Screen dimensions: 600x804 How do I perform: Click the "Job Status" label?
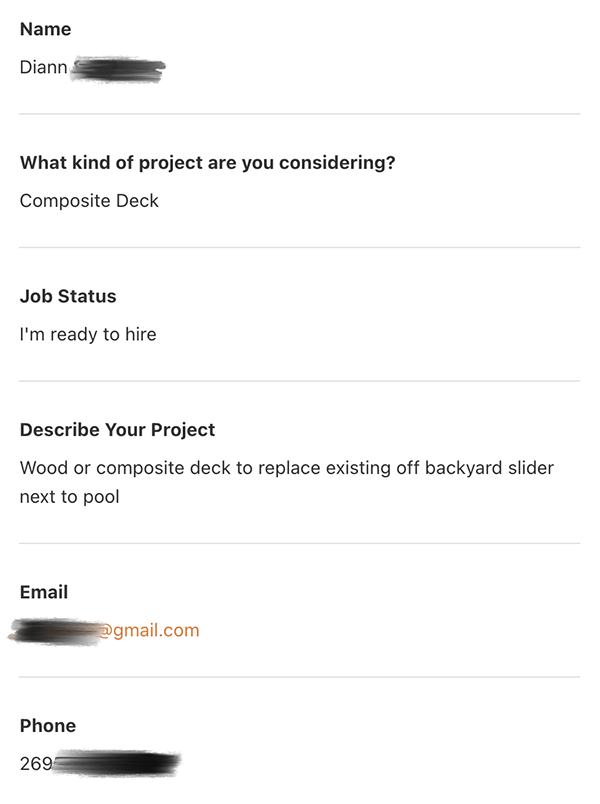pos(68,296)
